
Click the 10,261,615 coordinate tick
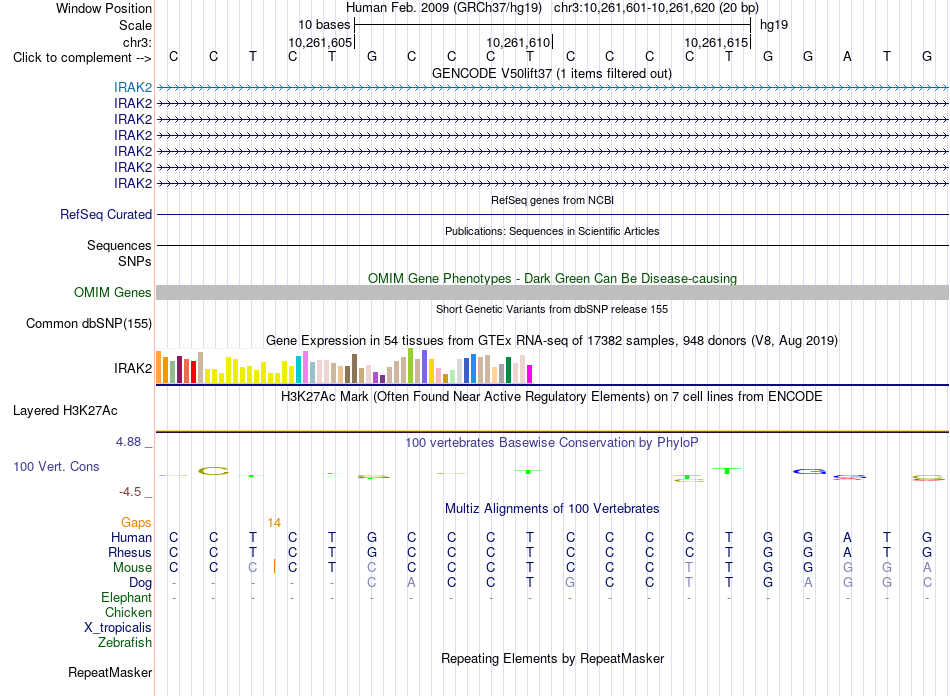[716, 42]
